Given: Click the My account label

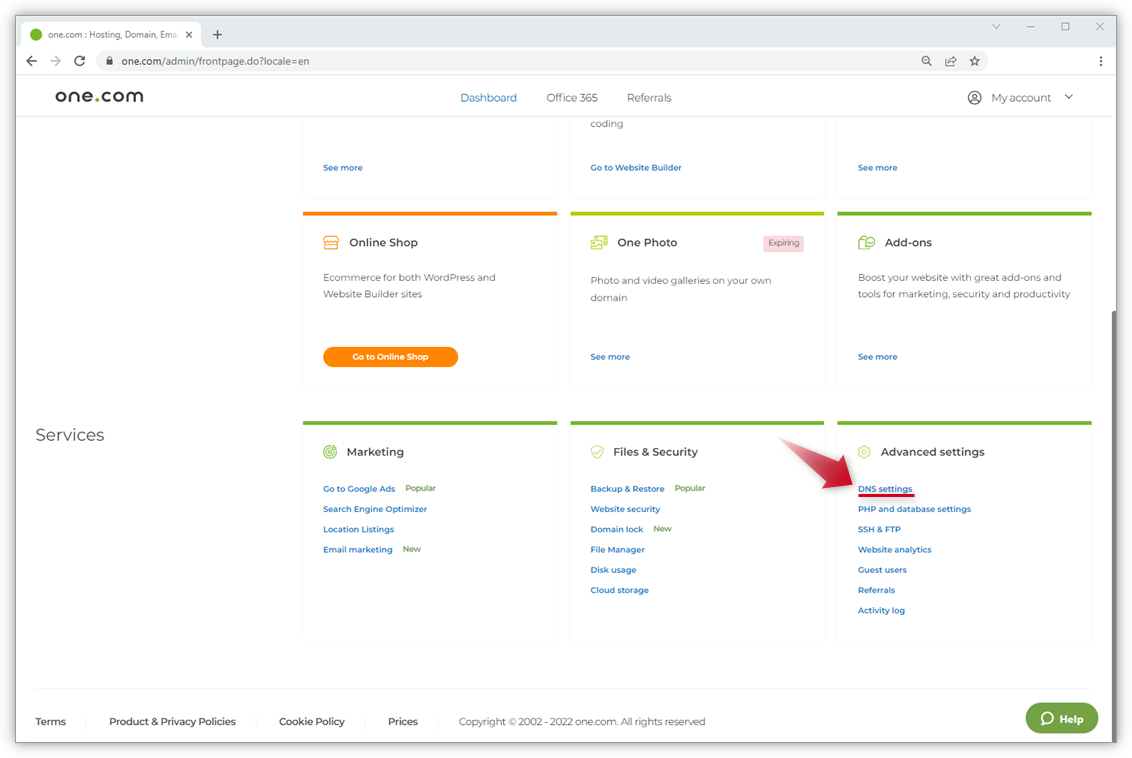Looking at the screenshot, I should tap(1021, 97).
